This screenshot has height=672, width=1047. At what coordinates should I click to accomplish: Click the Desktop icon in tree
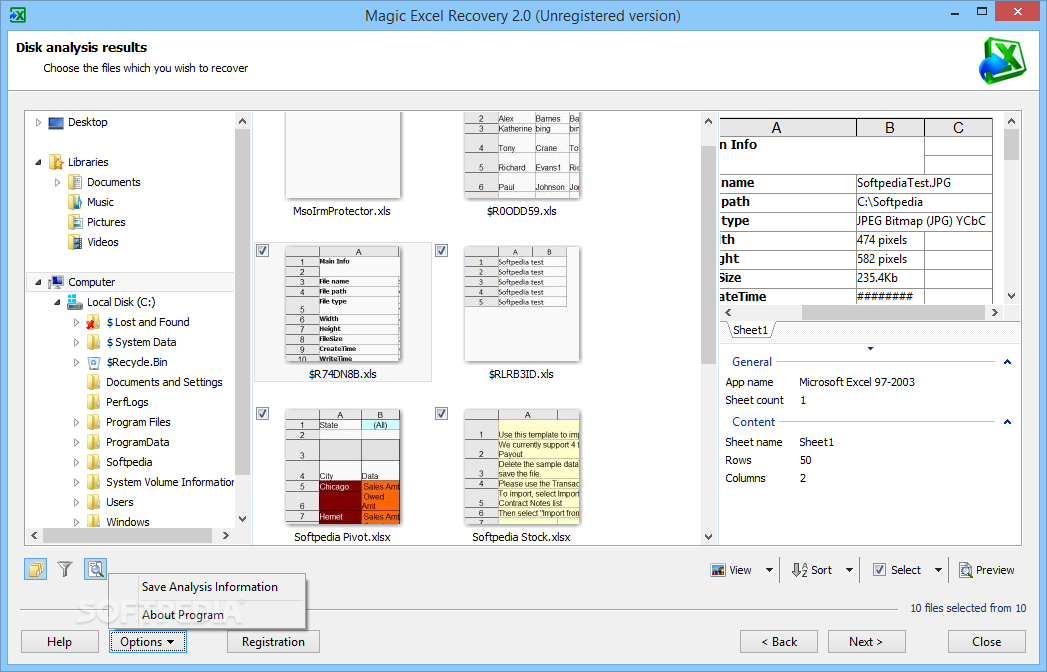click(56, 122)
